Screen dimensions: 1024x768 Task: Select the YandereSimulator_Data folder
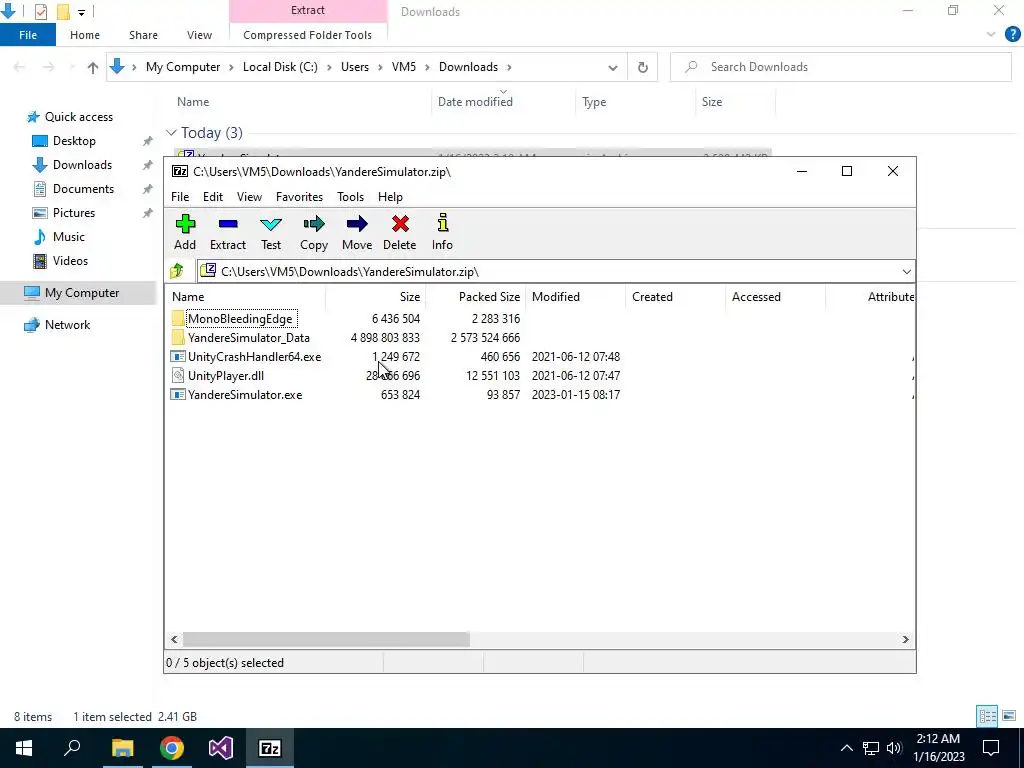(249, 338)
